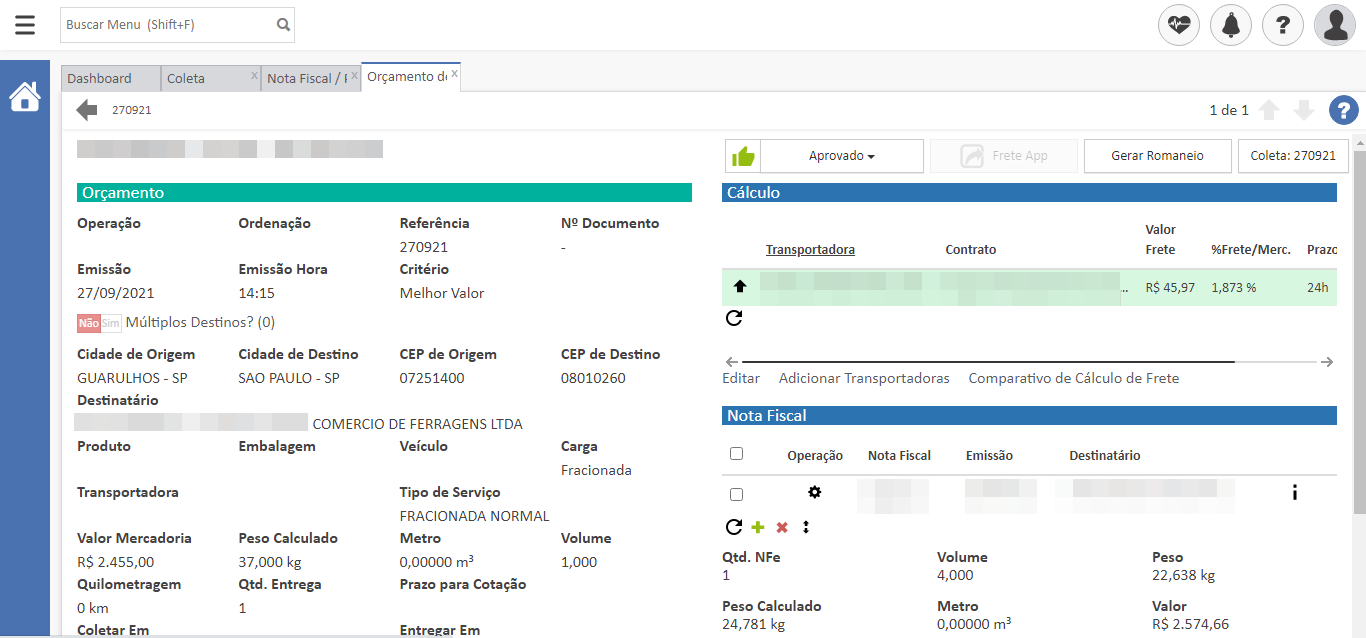Viewport: 1366px width, 638px height.
Task: Remove Nota Fiscal with red X icon
Action: 782,527
